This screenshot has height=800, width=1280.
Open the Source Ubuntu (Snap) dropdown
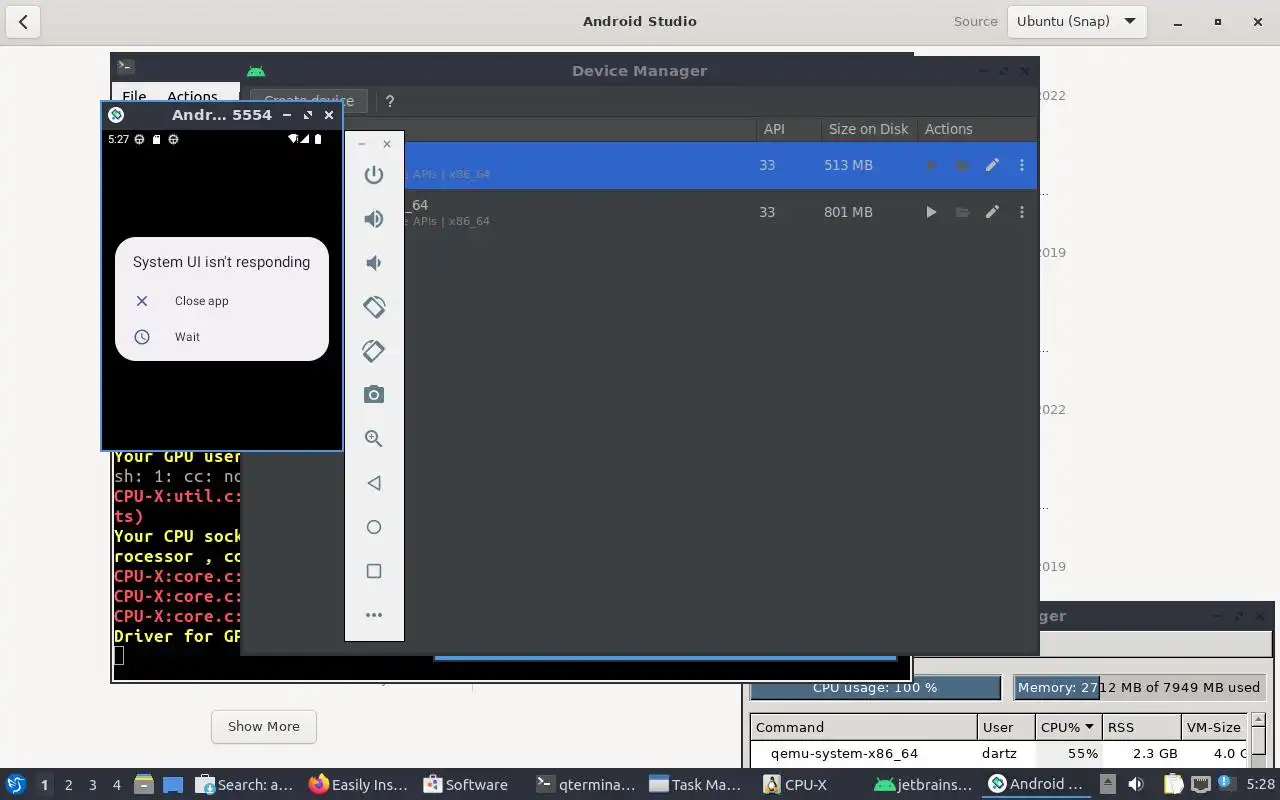click(x=1076, y=21)
